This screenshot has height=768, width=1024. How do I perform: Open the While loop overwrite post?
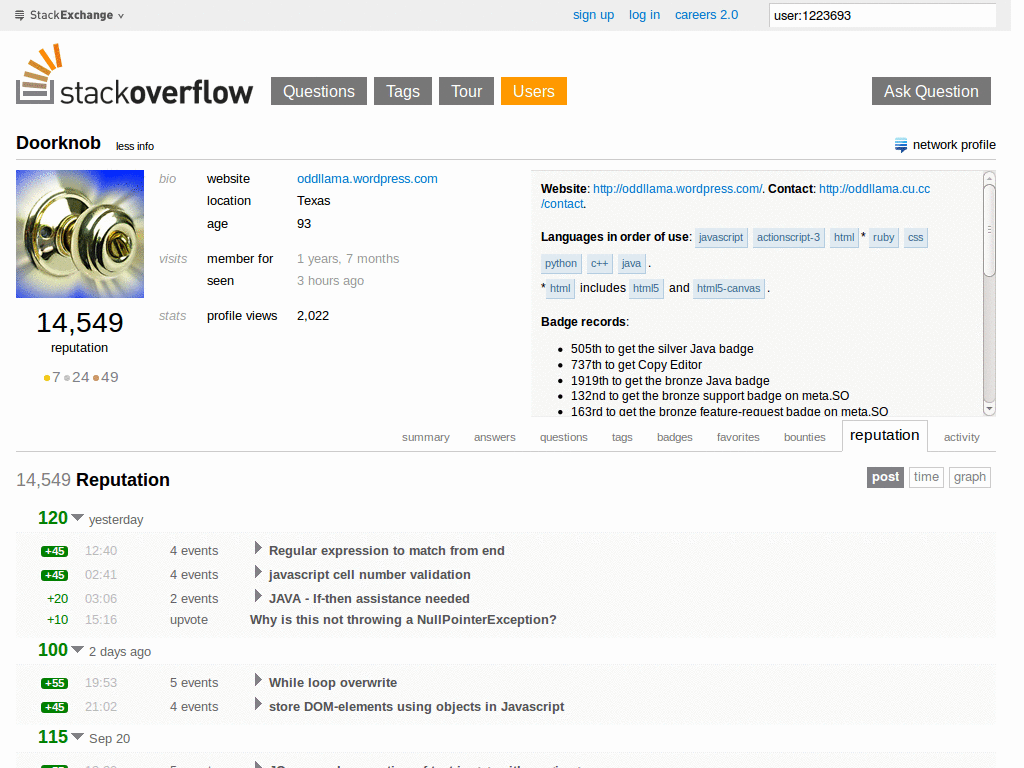(333, 683)
